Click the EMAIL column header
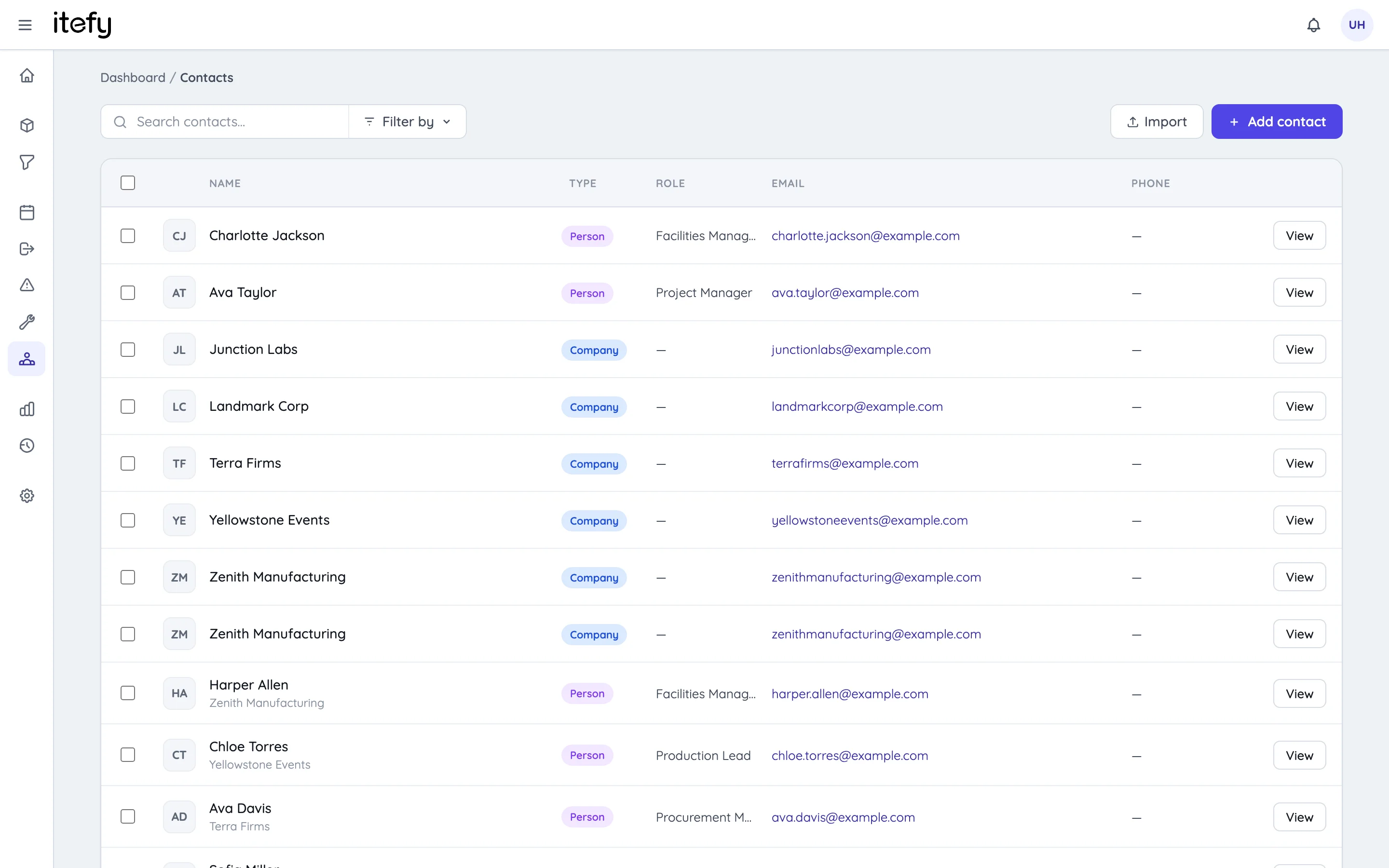This screenshot has height=868, width=1389. click(788, 183)
